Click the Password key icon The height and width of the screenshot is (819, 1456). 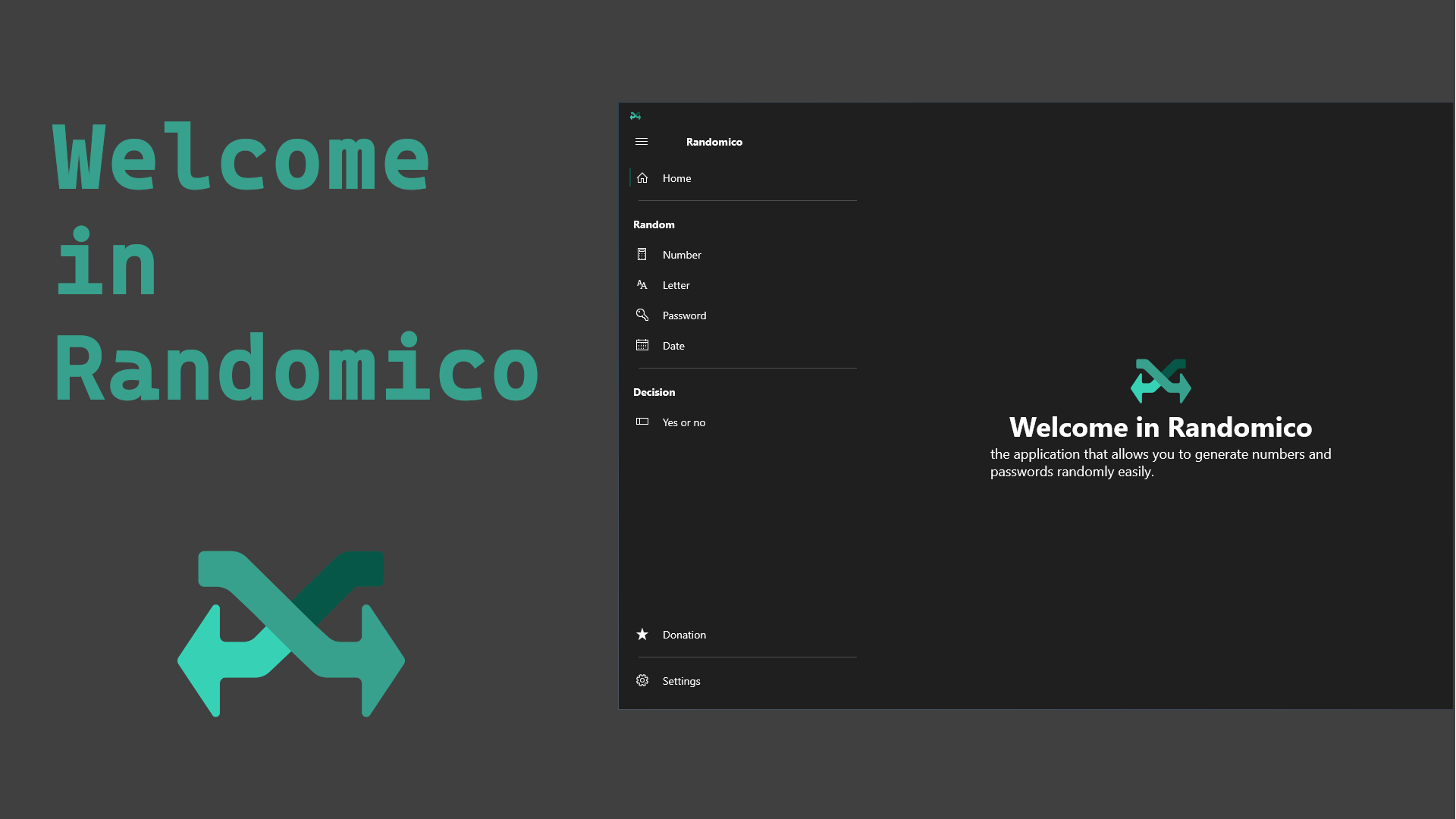coord(642,315)
